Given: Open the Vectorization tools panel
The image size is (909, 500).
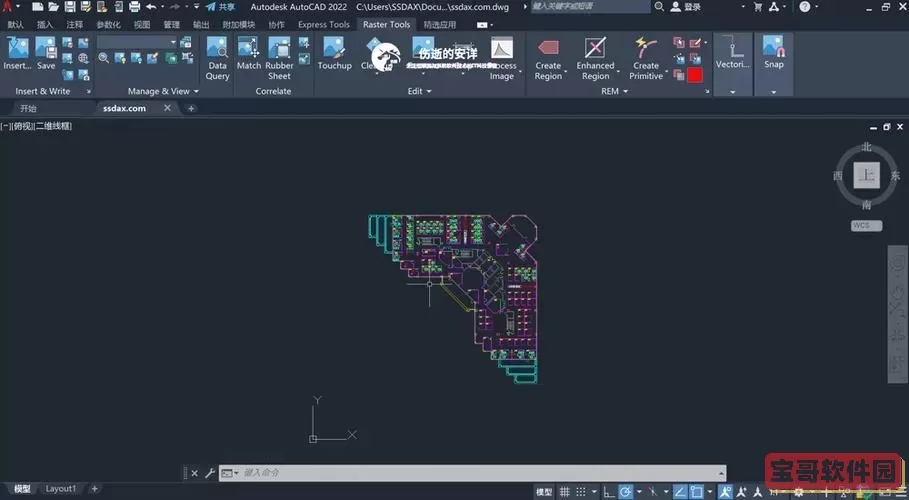Looking at the screenshot, I should click(733, 53).
